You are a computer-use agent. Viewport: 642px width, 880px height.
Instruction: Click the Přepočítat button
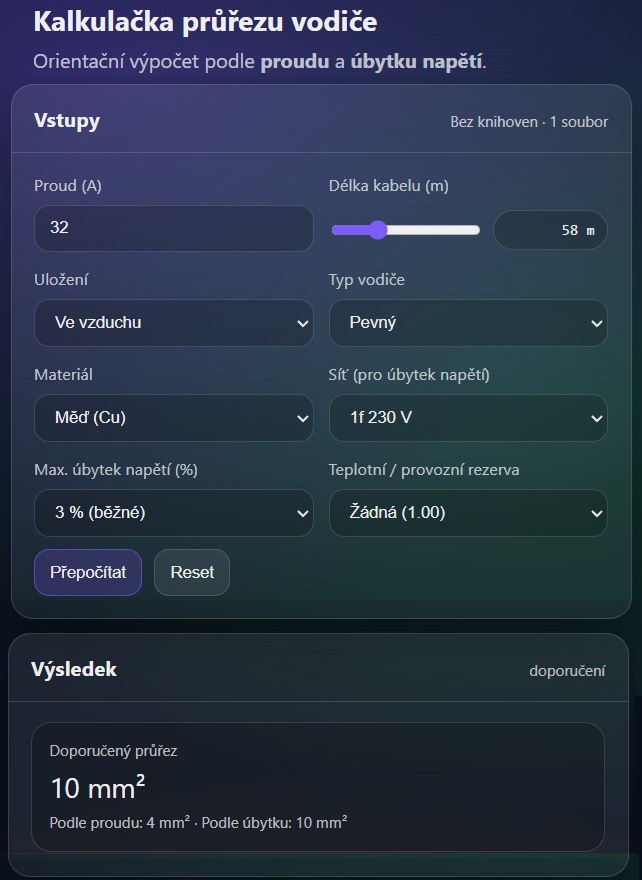pyautogui.click(x=87, y=572)
